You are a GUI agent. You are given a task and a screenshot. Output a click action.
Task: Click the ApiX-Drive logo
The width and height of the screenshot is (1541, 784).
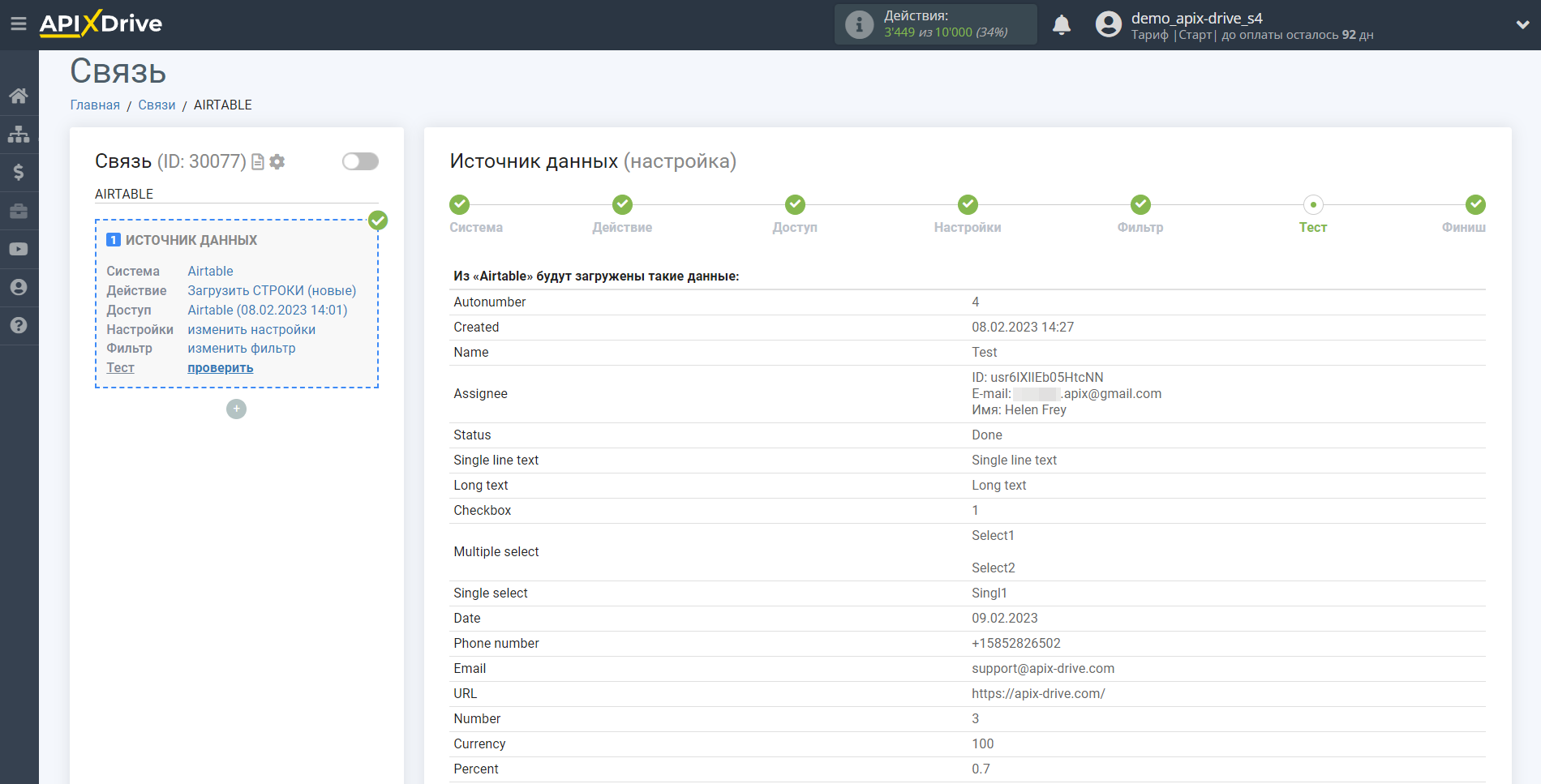point(101,24)
